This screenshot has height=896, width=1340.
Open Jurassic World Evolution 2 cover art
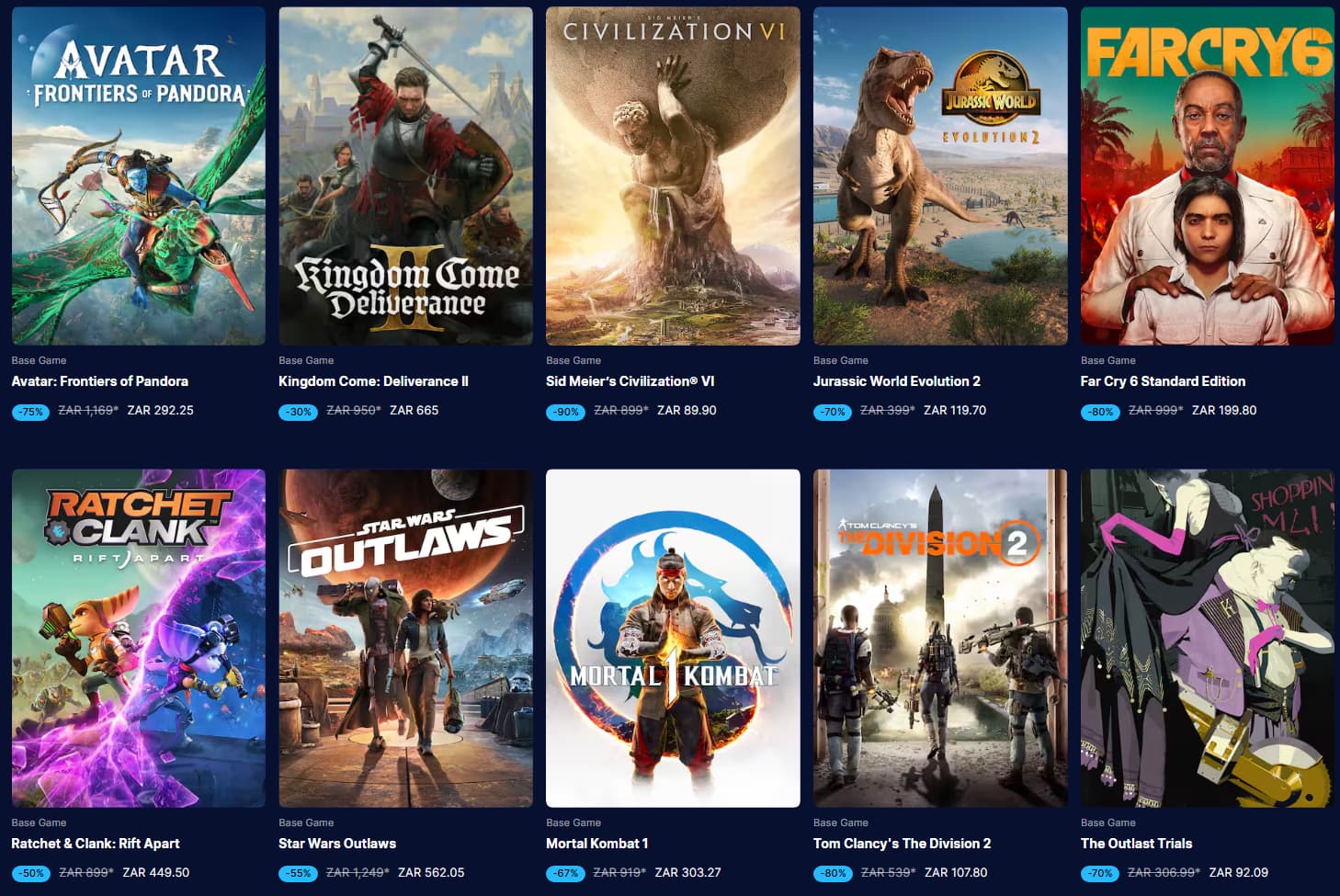point(940,176)
